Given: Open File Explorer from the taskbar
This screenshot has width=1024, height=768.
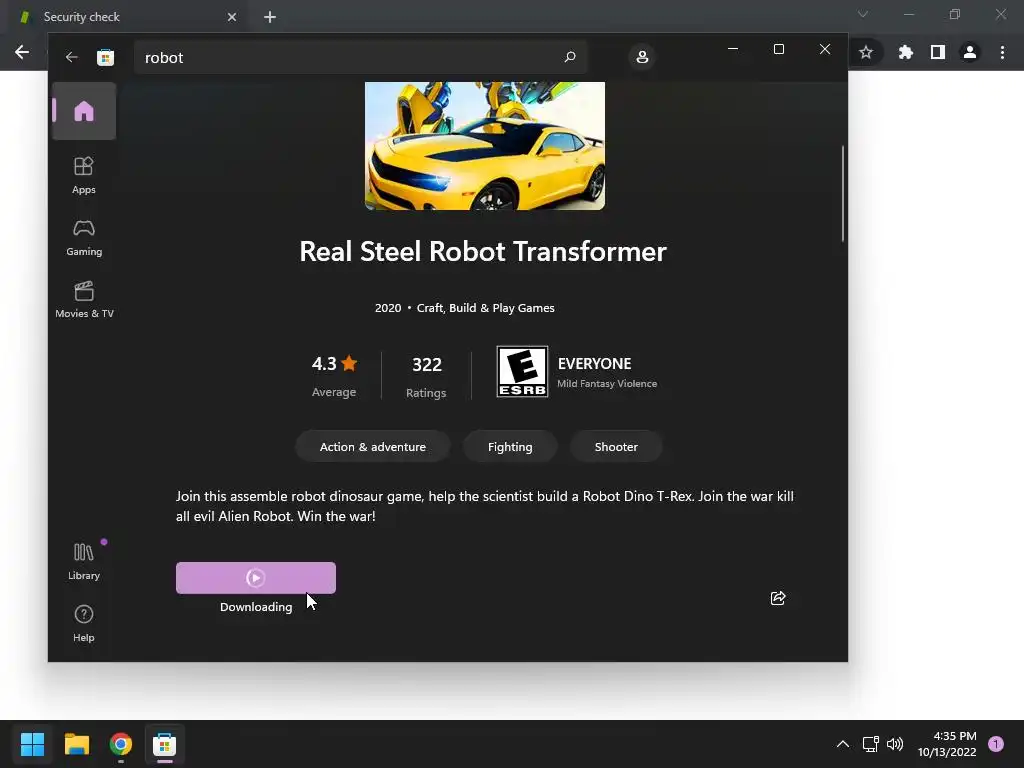Looking at the screenshot, I should [77, 744].
